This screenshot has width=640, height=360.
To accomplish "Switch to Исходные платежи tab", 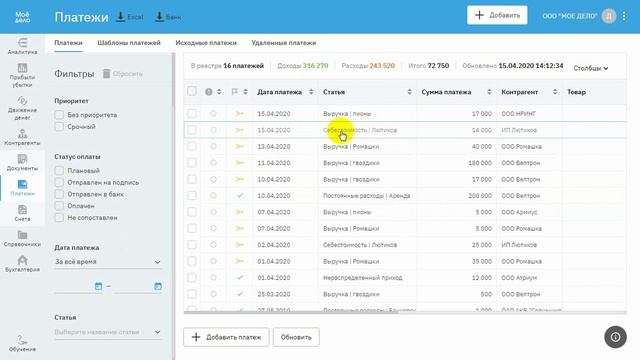I will point(206,43).
